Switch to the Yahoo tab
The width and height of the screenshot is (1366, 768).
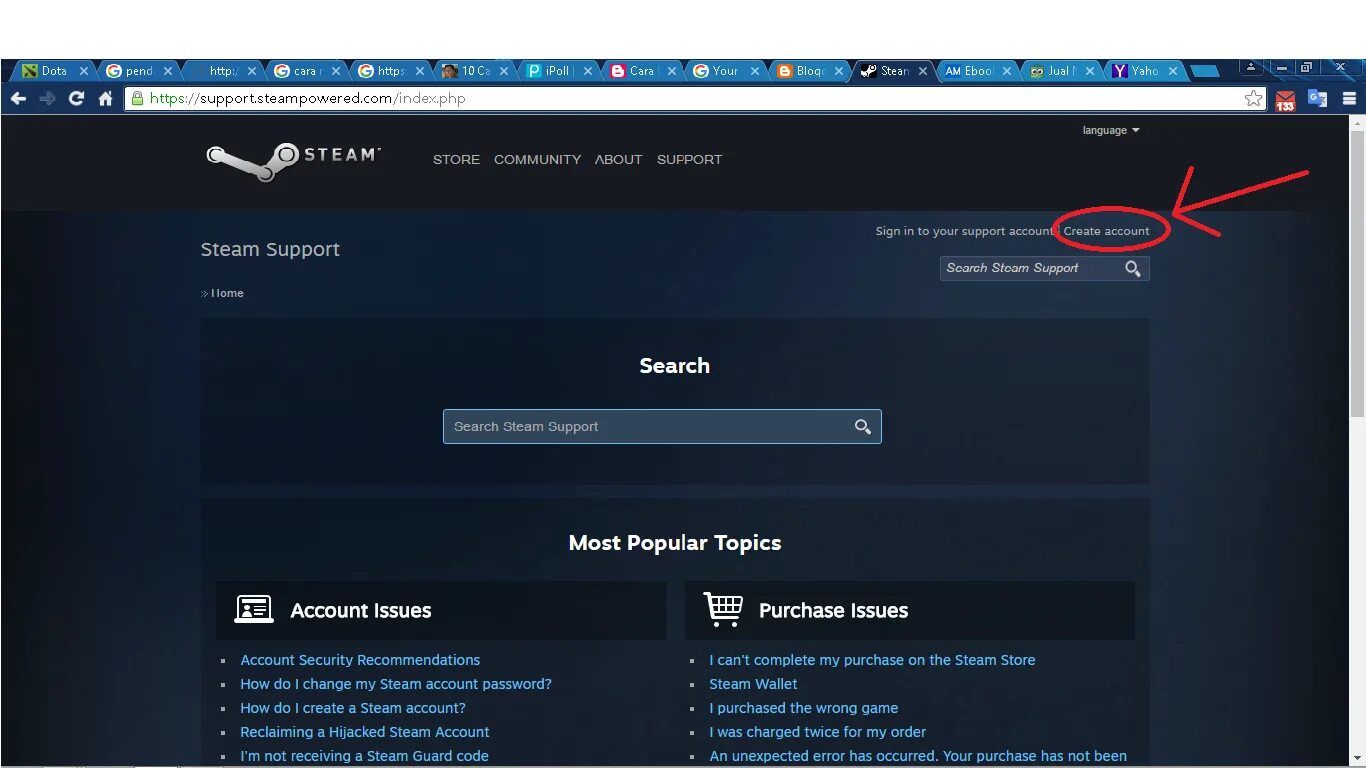[1146, 71]
